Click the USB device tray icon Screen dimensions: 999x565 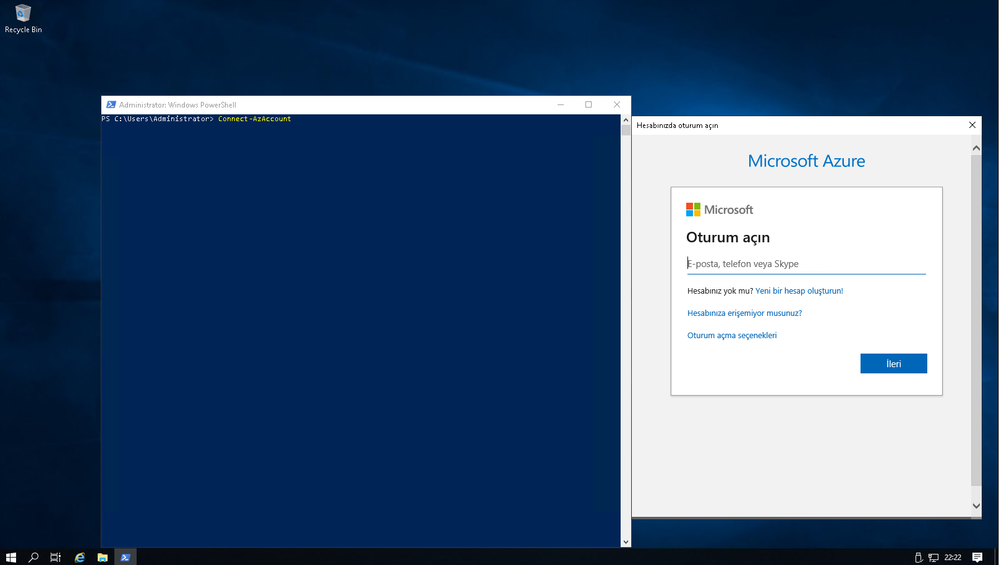(x=919, y=557)
